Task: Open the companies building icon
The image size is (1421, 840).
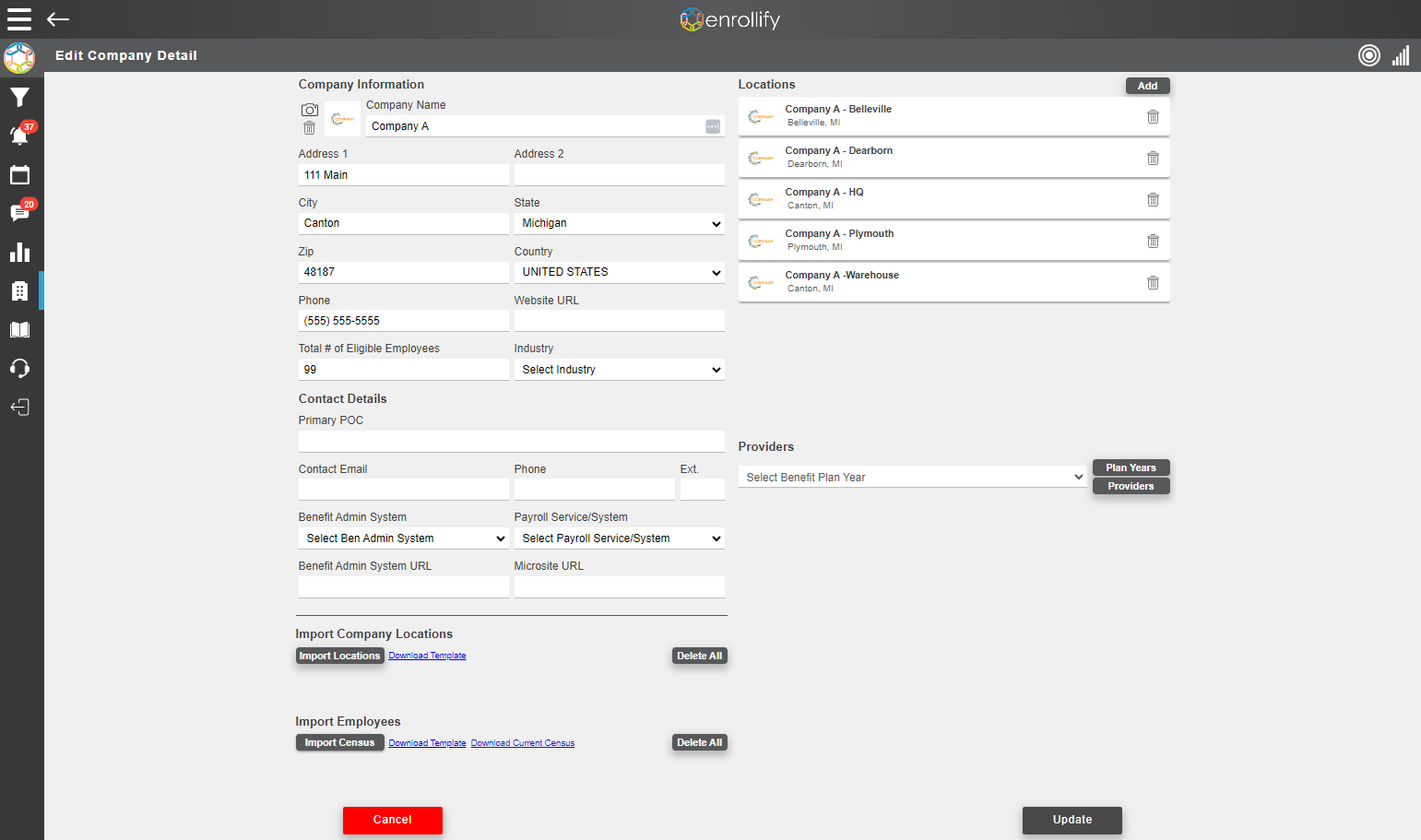Action: [19, 291]
